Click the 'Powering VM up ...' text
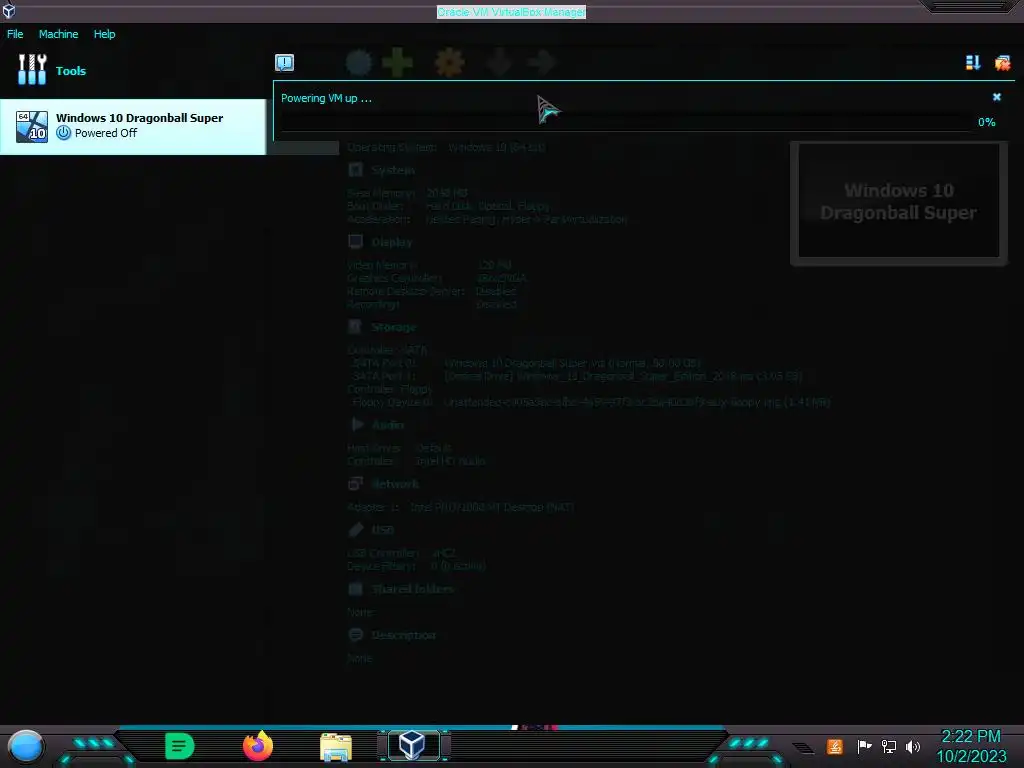Image resolution: width=1024 pixels, height=768 pixels. click(x=326, y=98)
